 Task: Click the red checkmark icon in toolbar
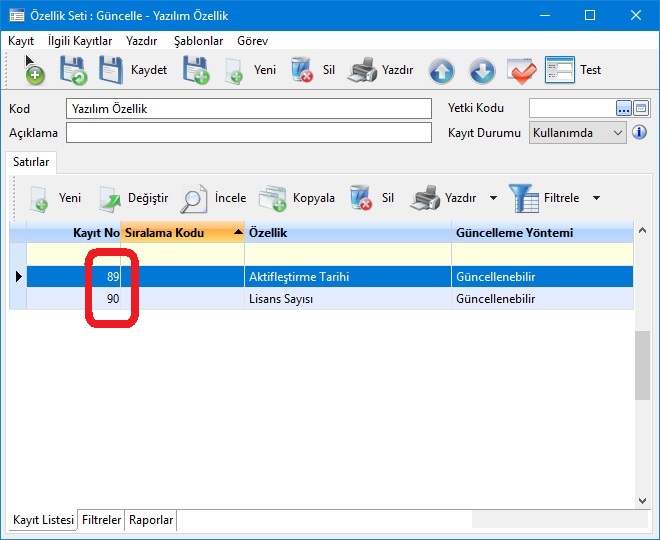522,71
